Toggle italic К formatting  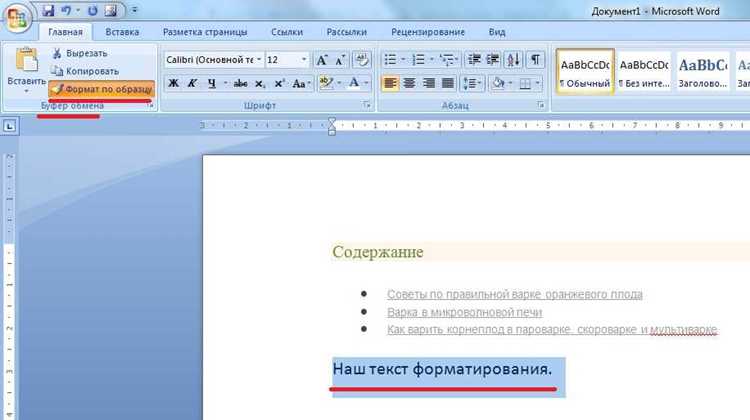click(192, 83)
